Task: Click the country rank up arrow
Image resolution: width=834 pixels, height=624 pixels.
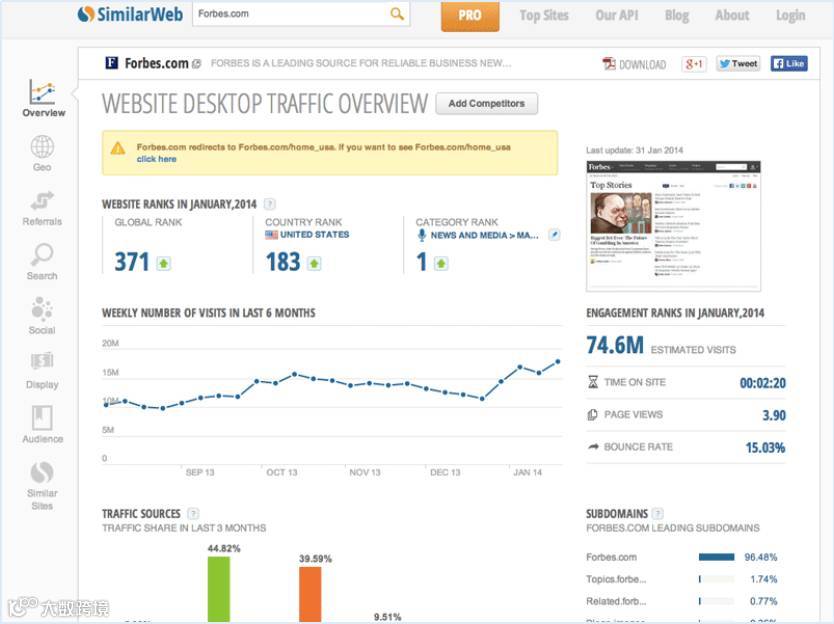Action: pos(314,263)
